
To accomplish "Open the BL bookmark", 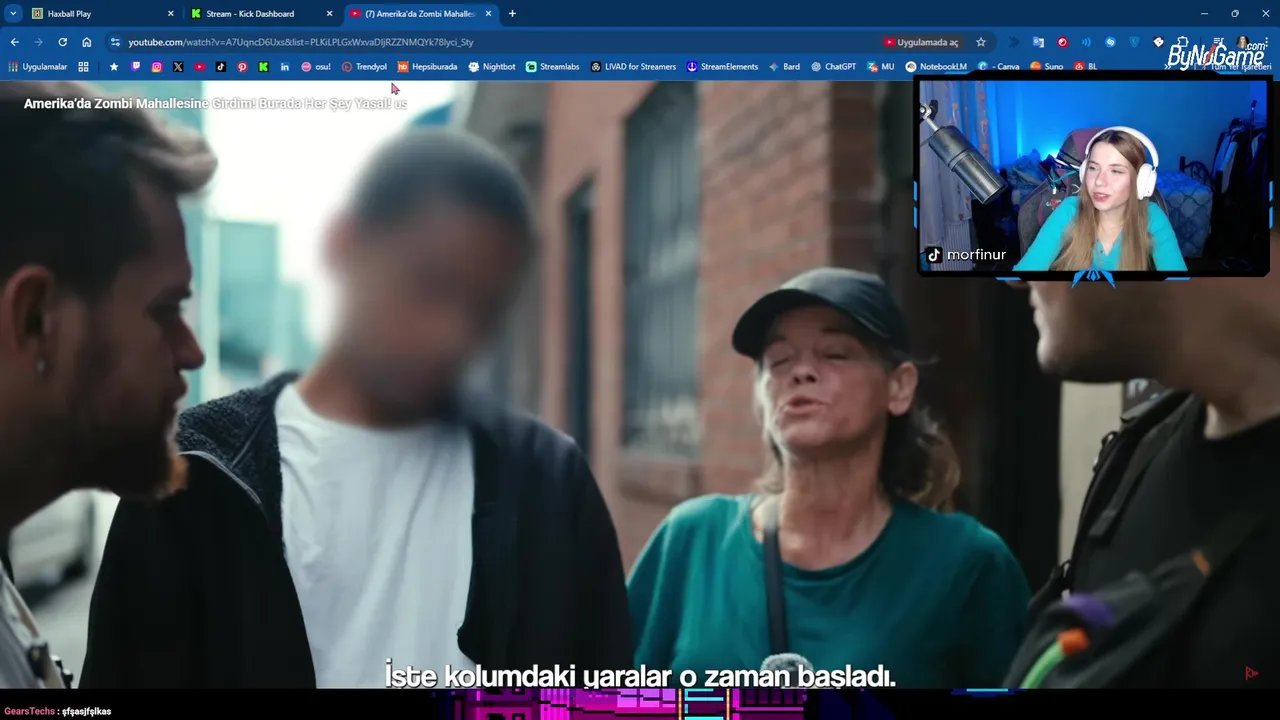I will [x=1085, y=67].
